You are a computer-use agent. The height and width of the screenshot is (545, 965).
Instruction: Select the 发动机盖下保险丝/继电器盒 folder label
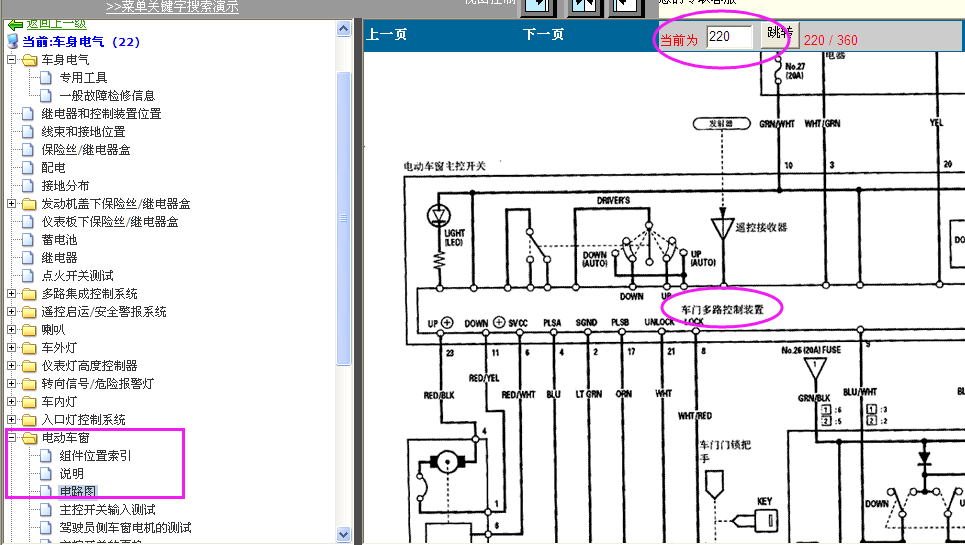(116, 204)
